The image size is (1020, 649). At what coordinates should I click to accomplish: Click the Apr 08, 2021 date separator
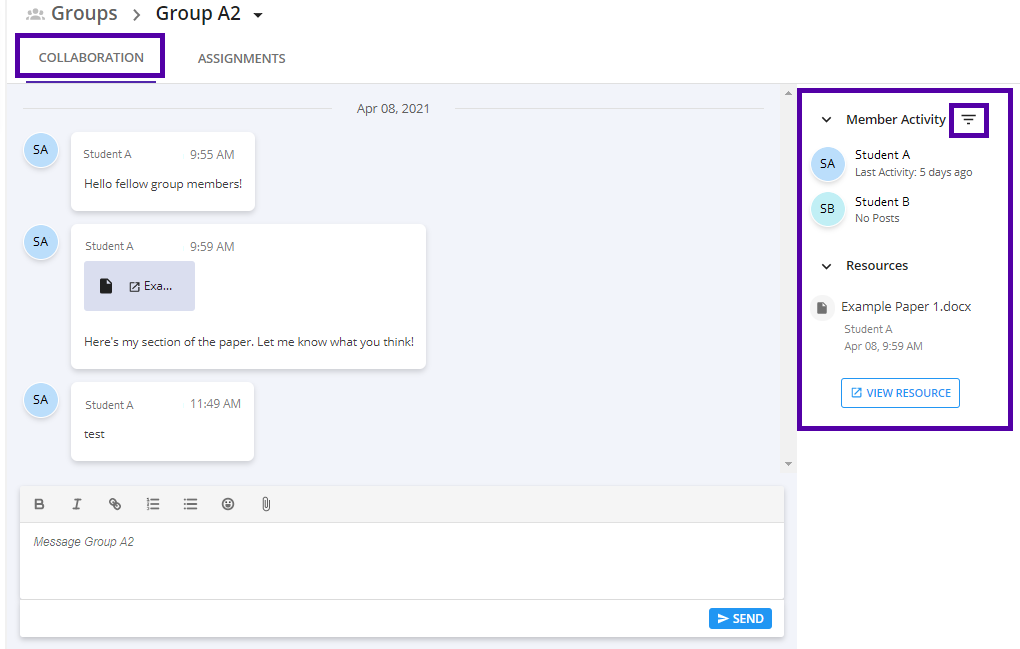pyautogui.click(x=393, y=109)
